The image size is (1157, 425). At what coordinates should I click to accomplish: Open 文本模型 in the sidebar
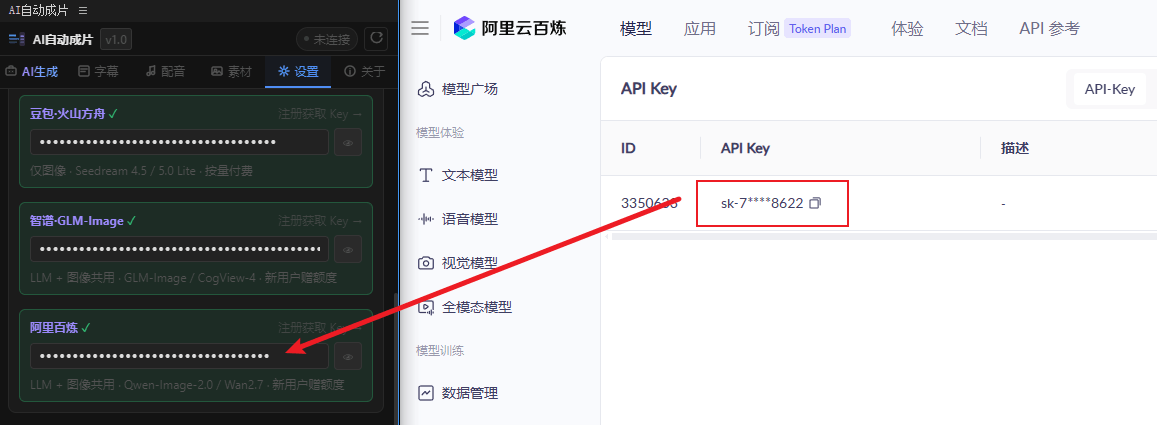pyautogui.click(x=470, y=176)
